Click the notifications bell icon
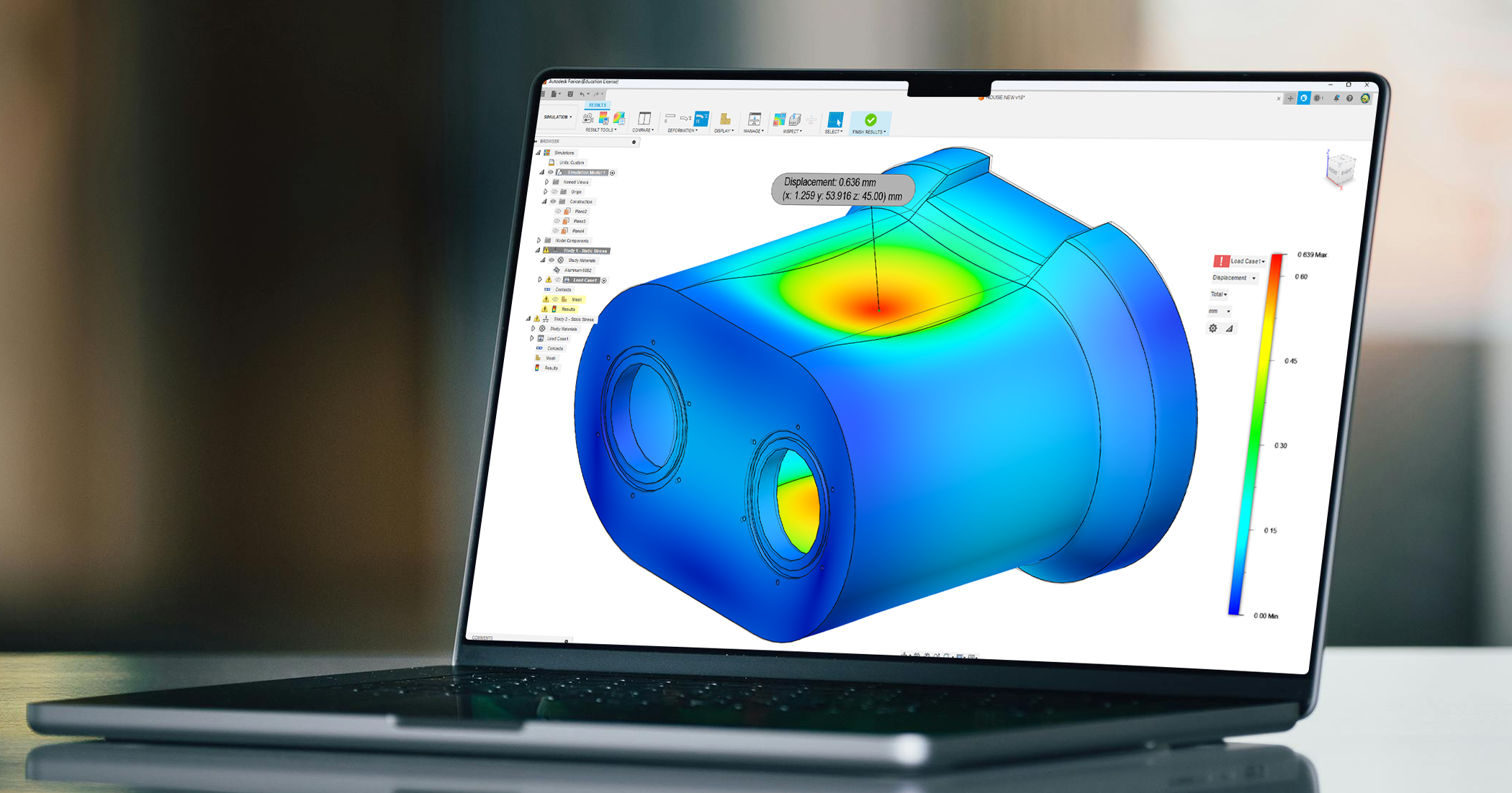This screenshot has width=1512, height=793. coord(1336,99)
